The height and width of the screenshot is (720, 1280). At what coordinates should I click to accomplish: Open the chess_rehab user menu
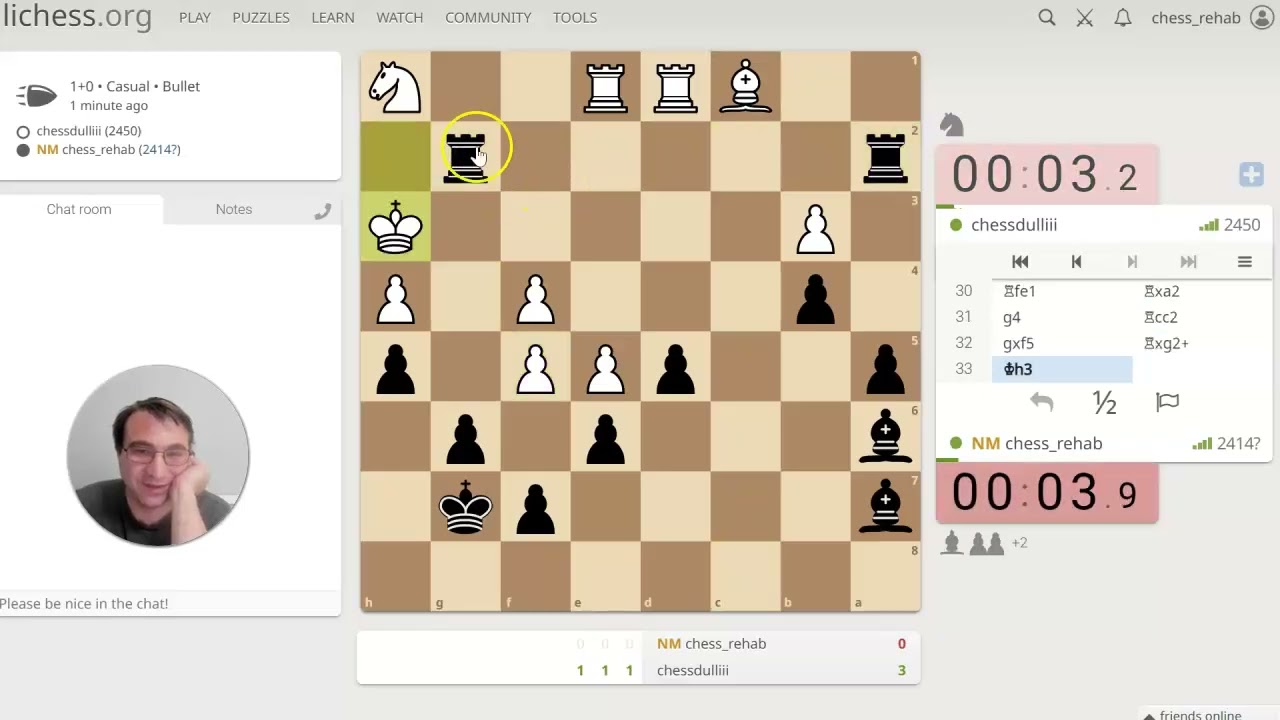(1212, 17)
